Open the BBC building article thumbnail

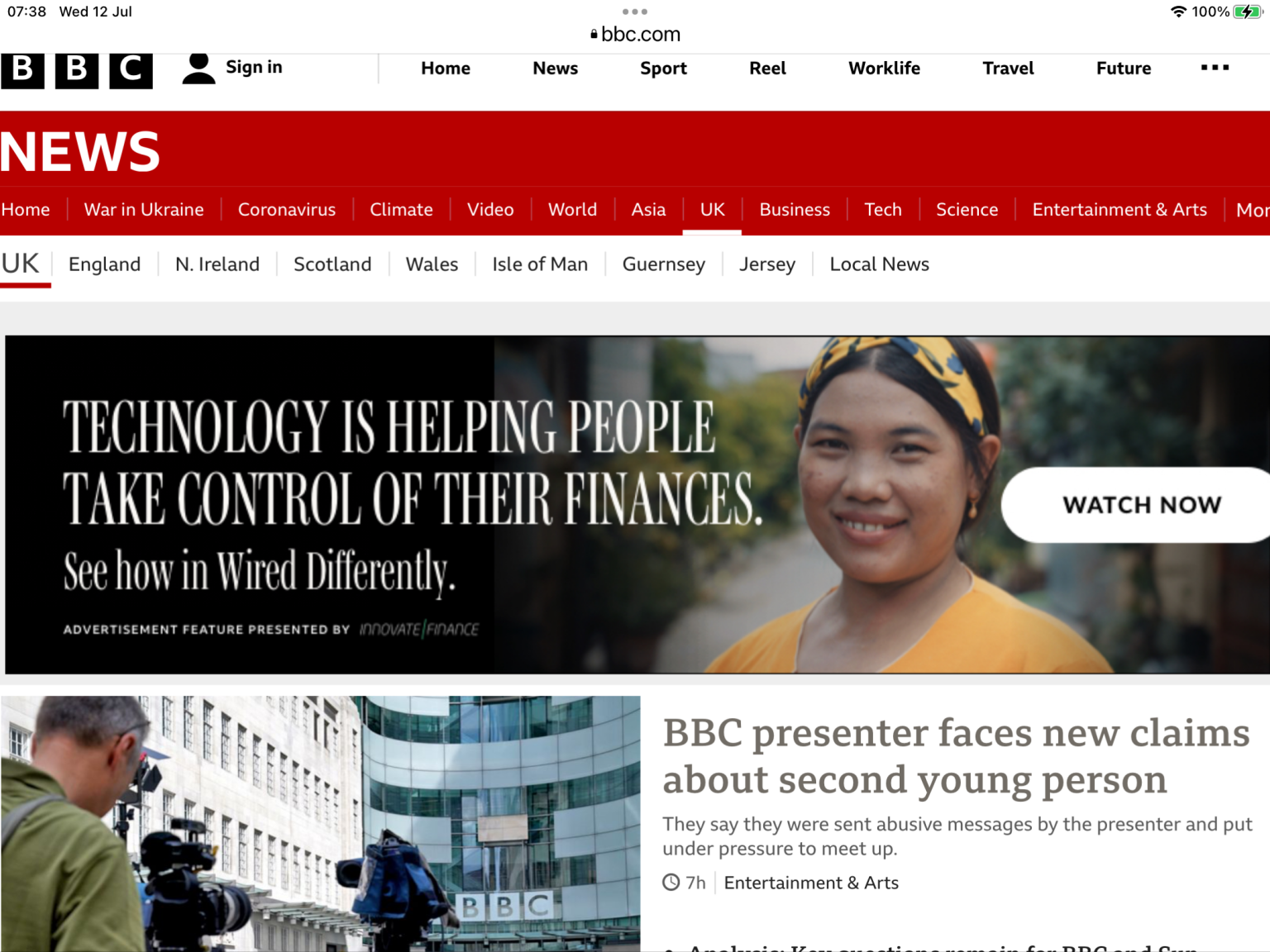point(321,823)
